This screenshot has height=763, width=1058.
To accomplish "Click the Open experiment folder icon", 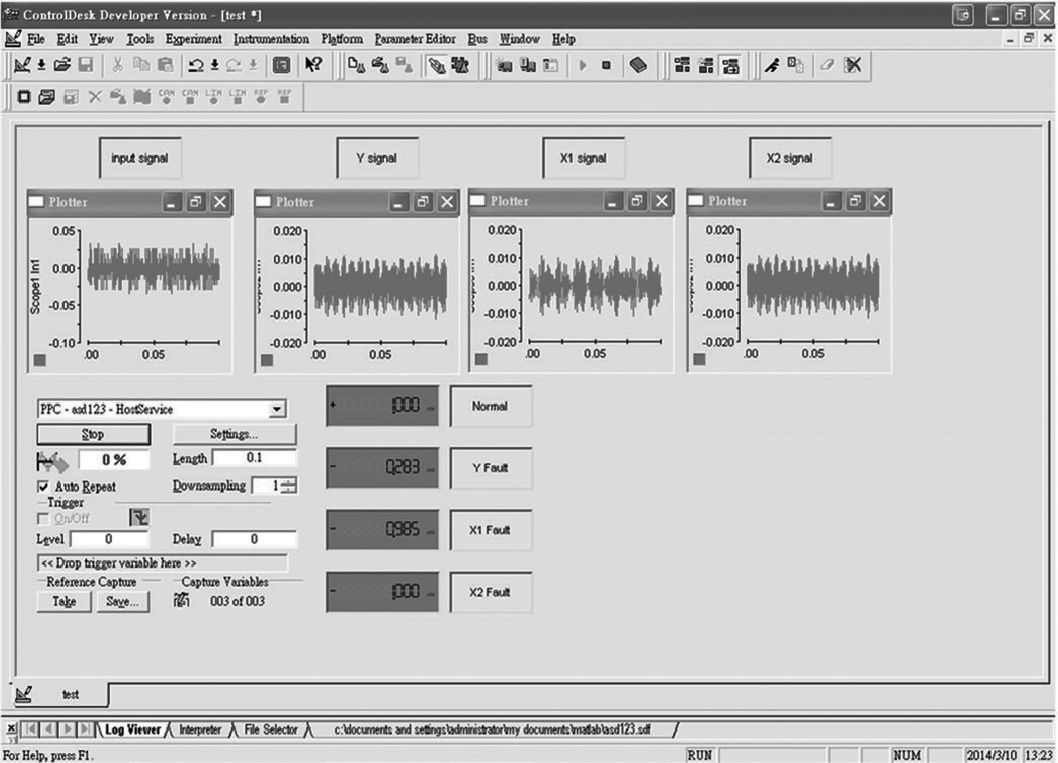I will (x=62, y=65).
